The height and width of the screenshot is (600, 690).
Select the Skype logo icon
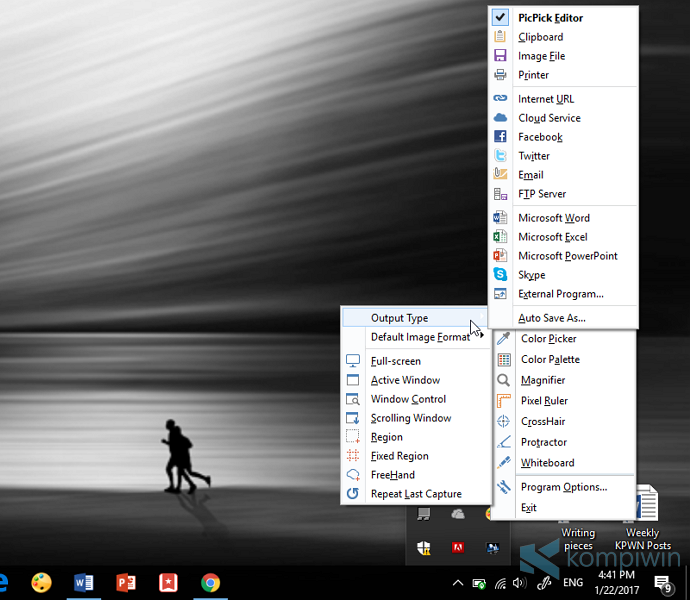(x=500, y=274)
